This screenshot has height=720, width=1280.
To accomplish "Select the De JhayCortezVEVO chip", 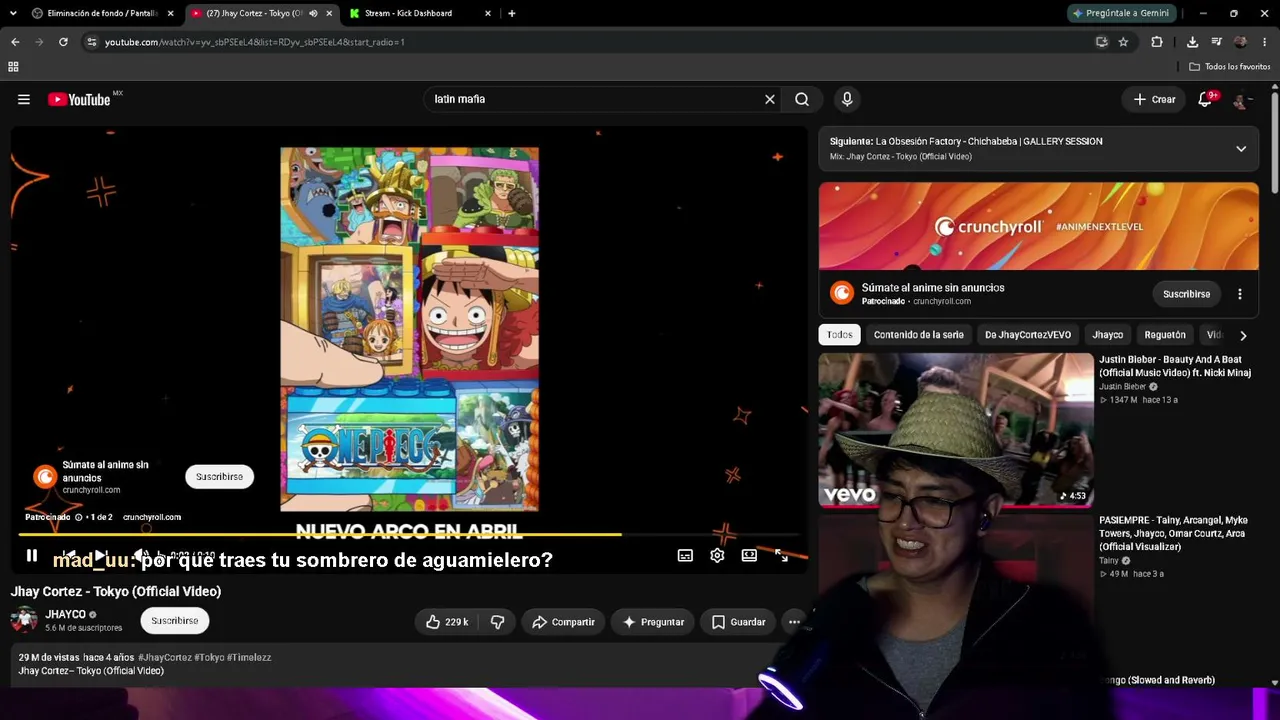I will pos(1028,335).
